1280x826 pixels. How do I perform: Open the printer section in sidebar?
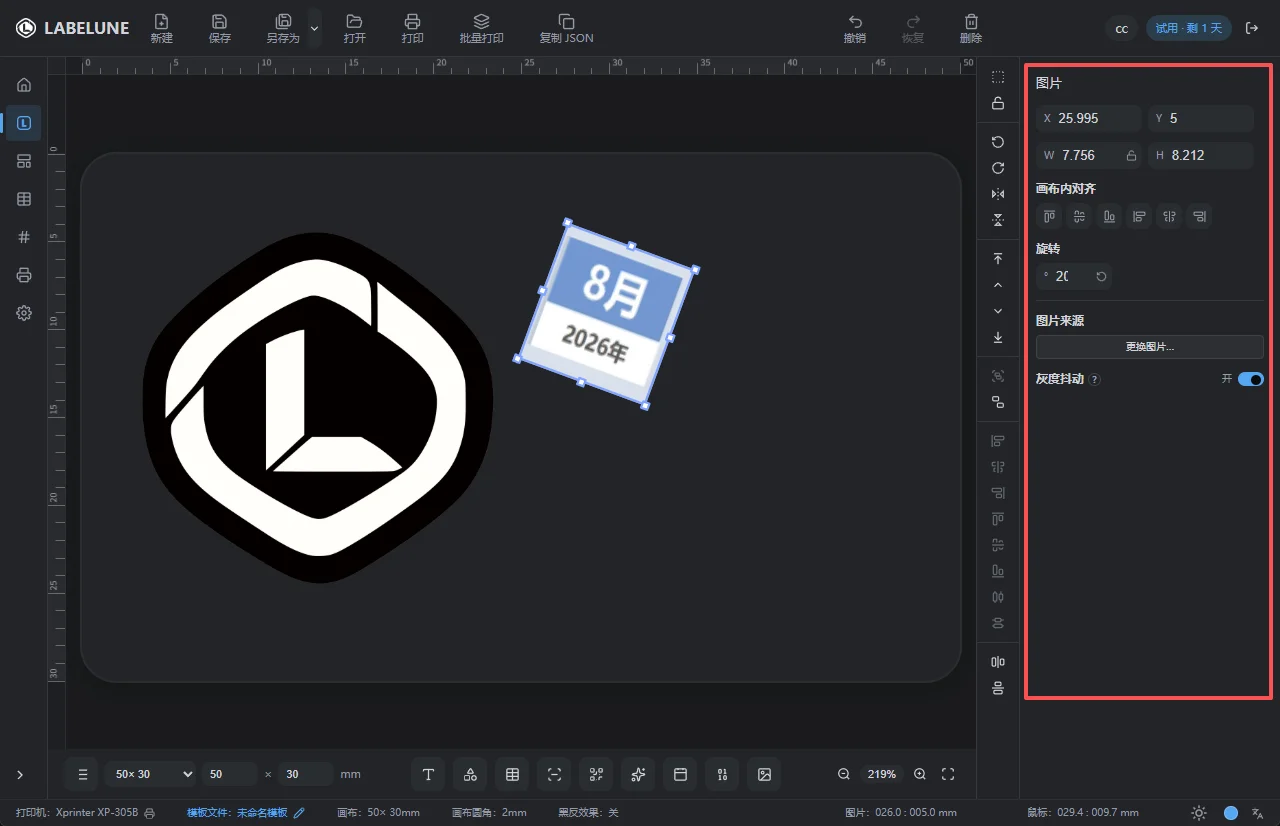pos(24,275)
